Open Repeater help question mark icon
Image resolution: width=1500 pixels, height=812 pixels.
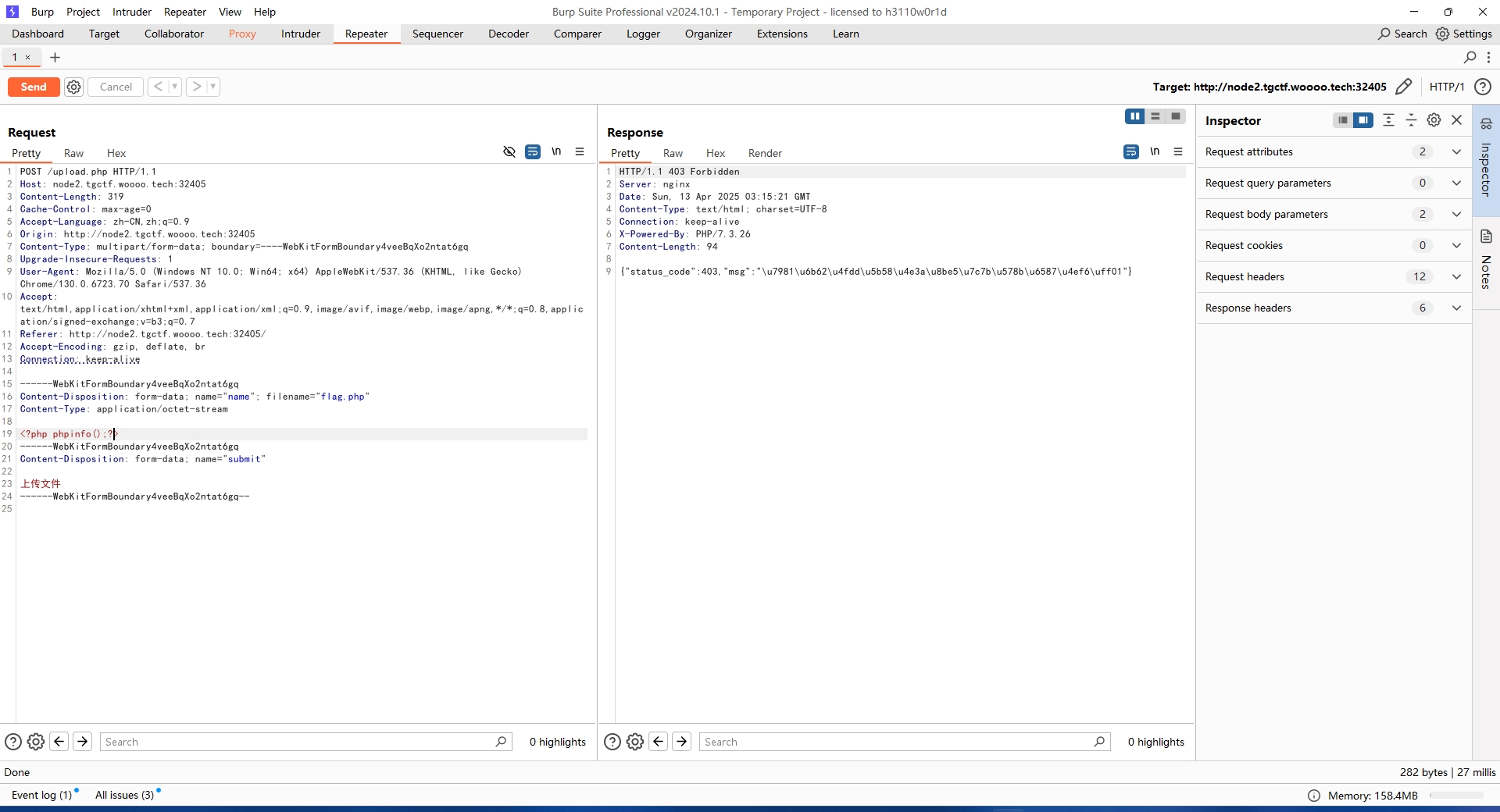pyautogui.click(x=1482, y=87)
